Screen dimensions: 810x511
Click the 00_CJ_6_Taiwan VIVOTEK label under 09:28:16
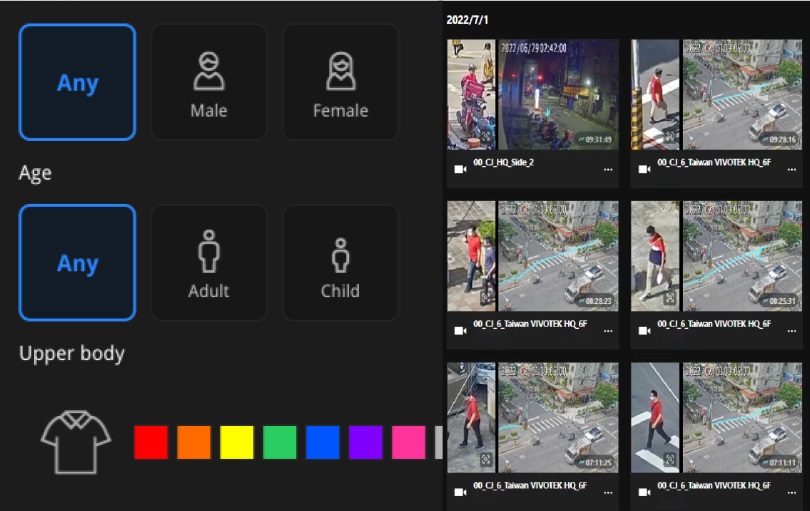click(713, 162)
